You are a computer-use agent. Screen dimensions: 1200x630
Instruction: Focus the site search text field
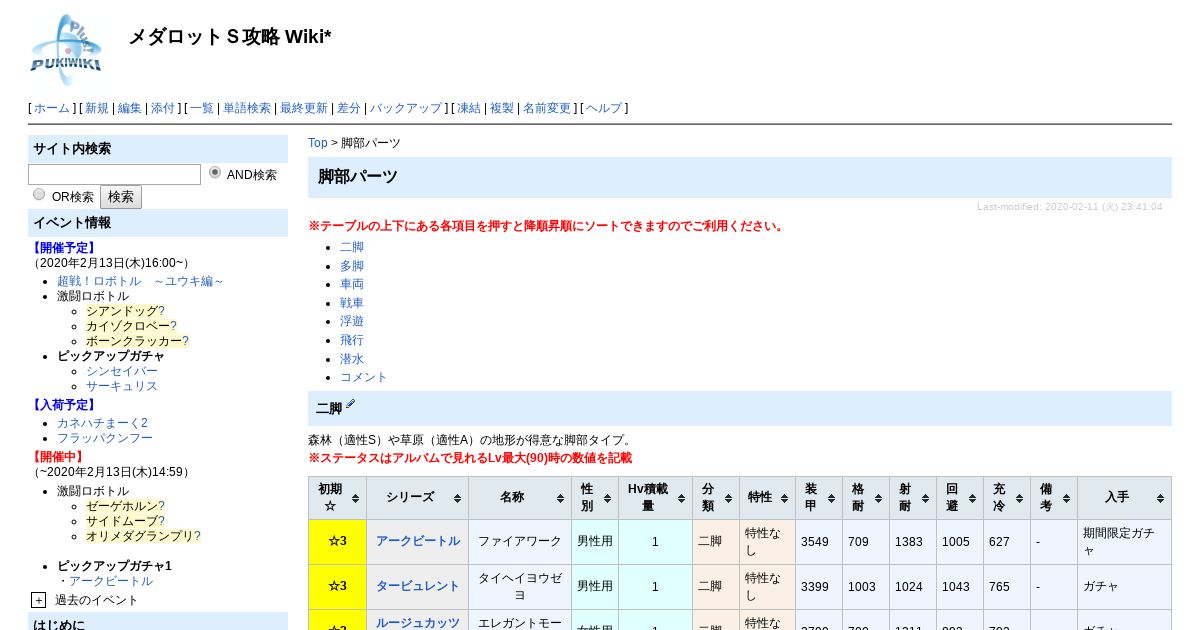(114, 174)
